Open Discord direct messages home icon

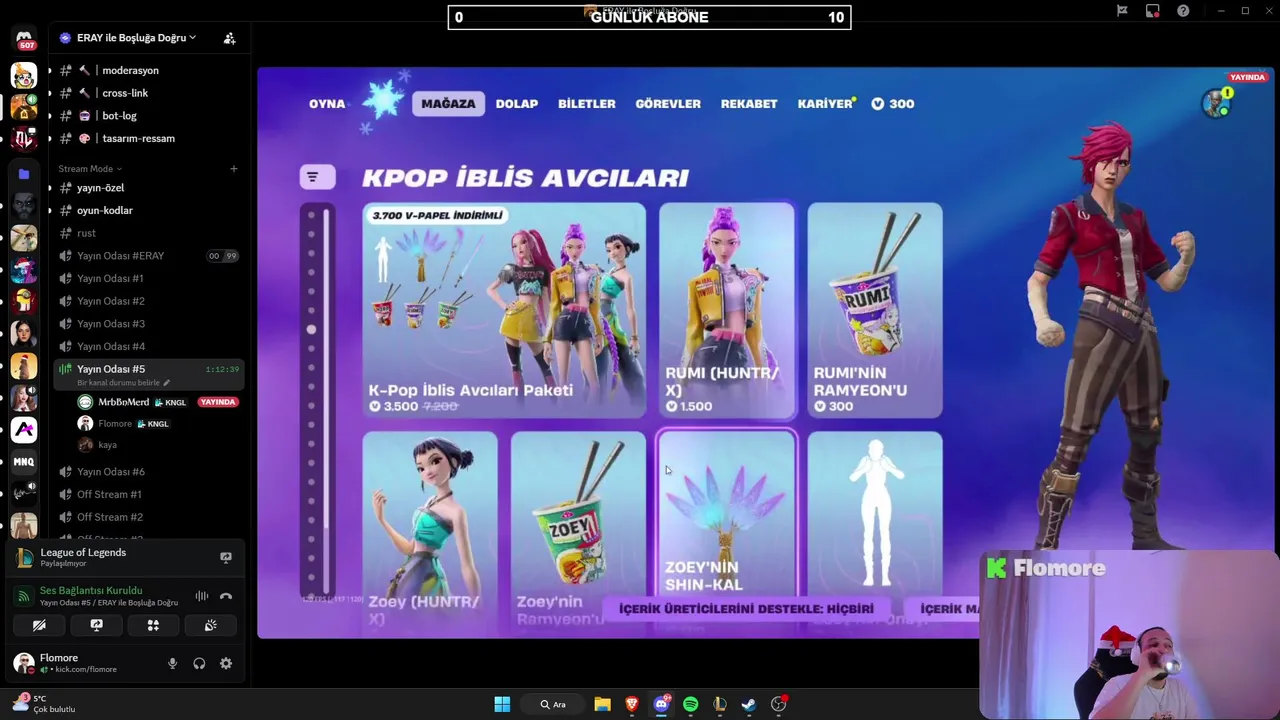[24, 39]
